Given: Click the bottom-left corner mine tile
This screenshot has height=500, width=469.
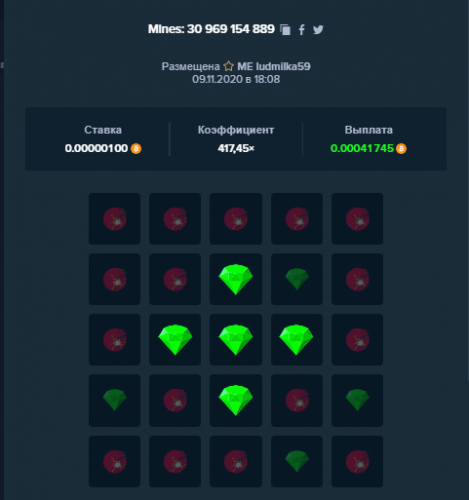Looking at the screenshot, I should (x=114, y=461).
